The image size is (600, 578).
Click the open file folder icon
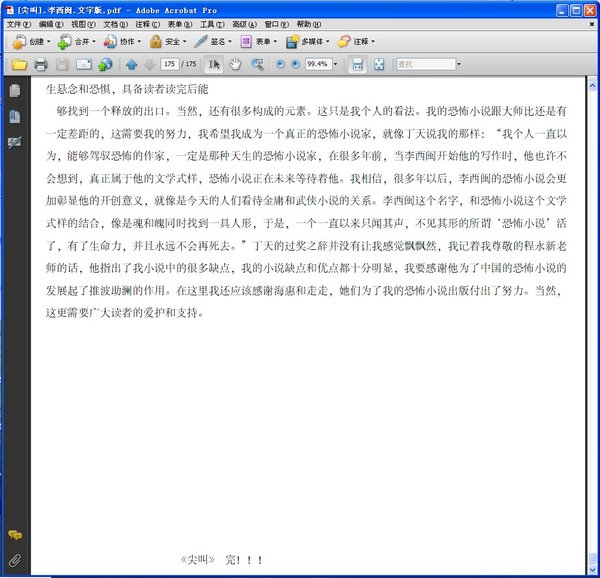[x=19, y=64]
